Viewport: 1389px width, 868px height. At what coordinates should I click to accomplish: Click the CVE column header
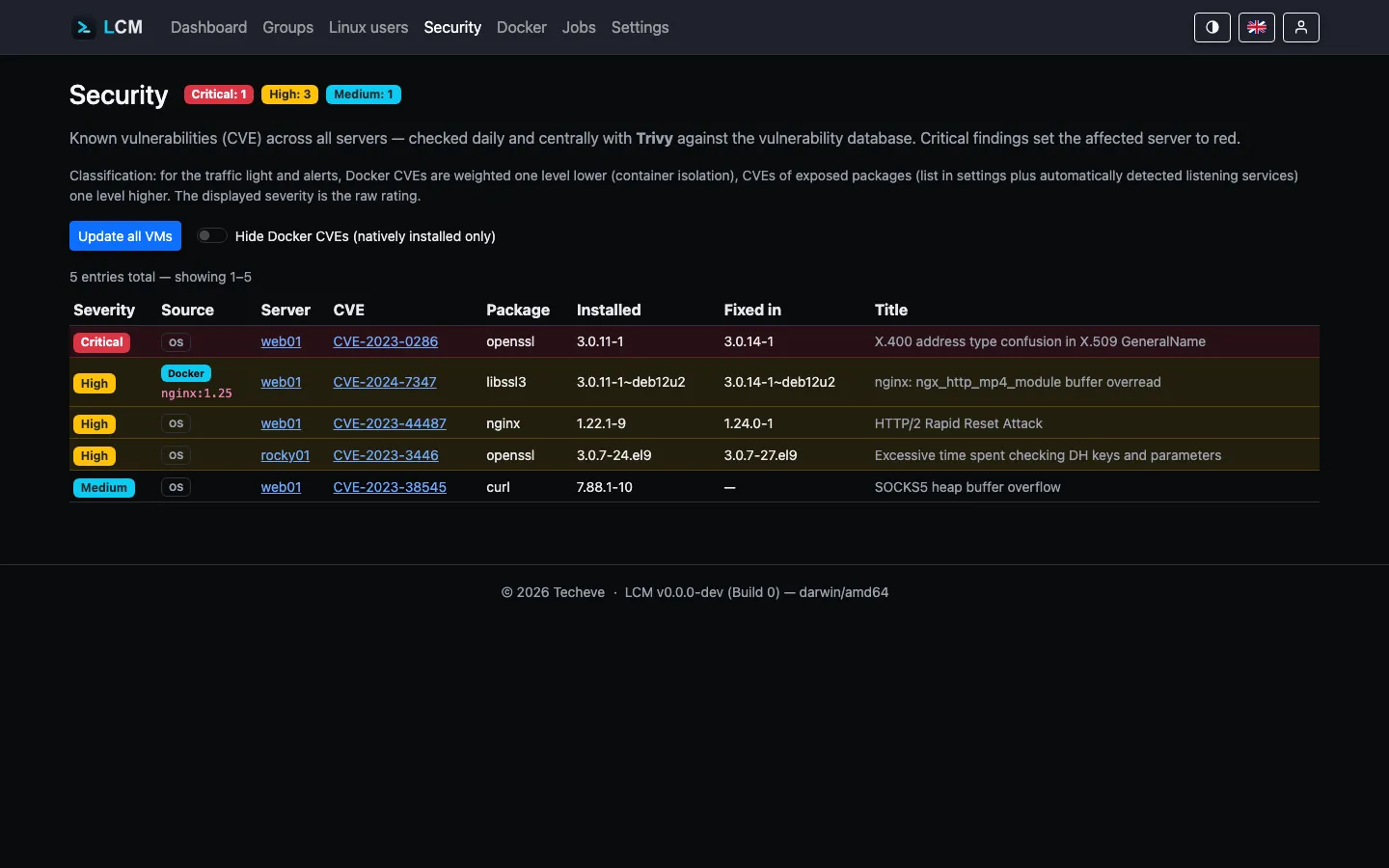pos(349,310)
